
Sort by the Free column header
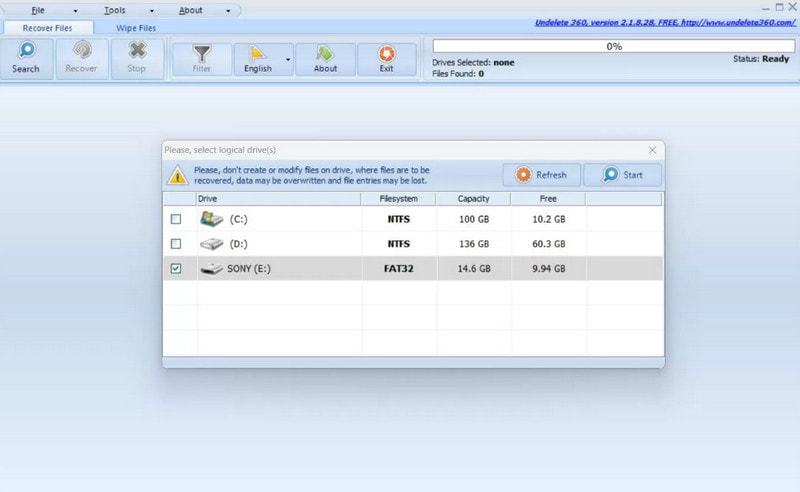pyautogui.click(x=548, y=199)
